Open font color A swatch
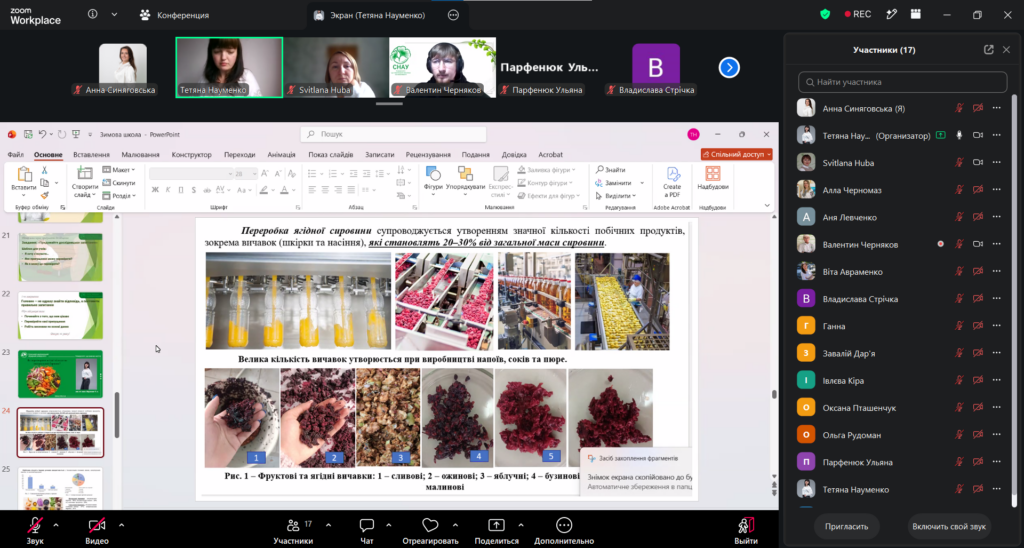The height and width of the screenshot is (548, 1024). pyautogui.click(x=284, y=190)
